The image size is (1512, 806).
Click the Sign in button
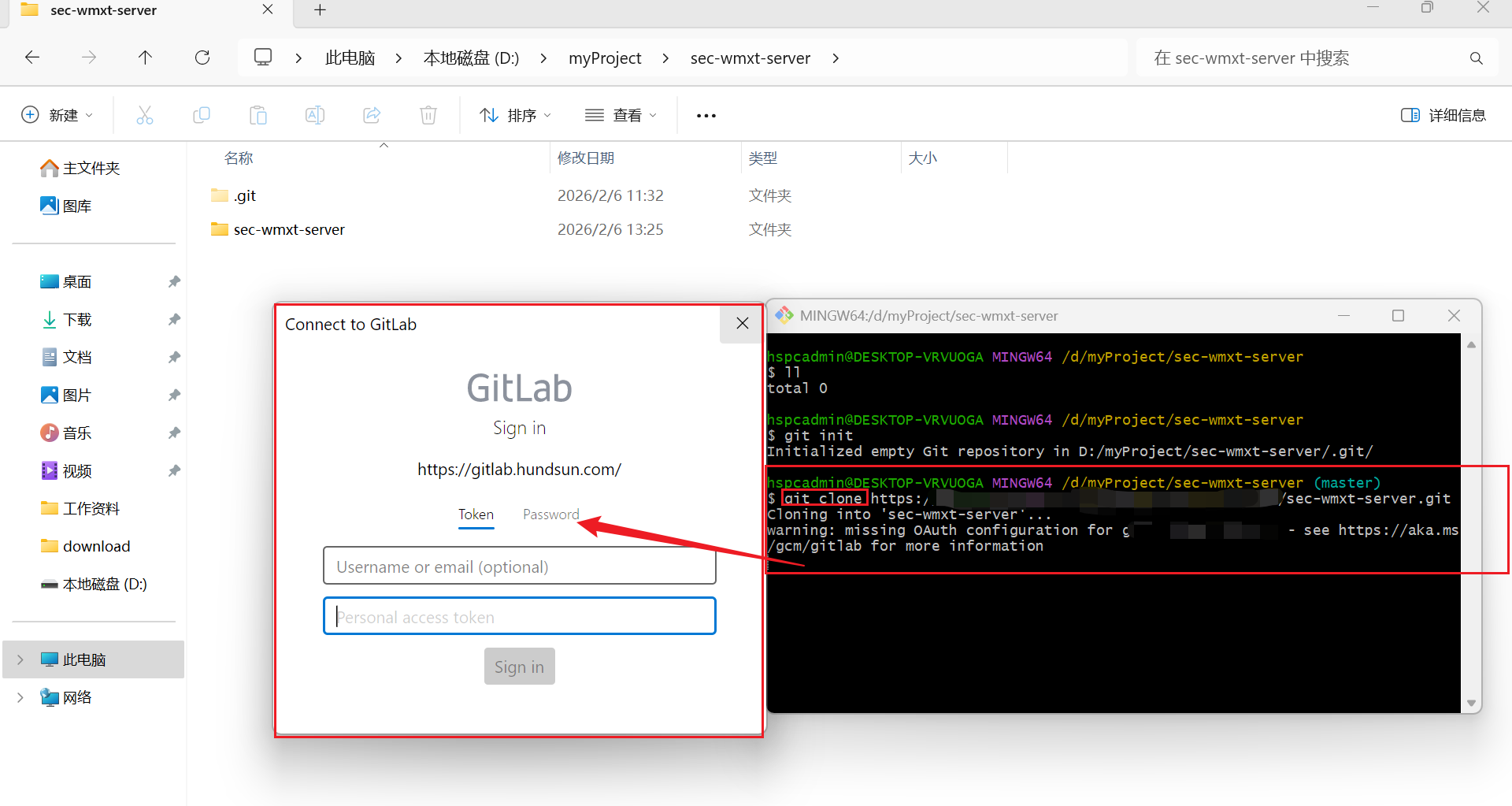pyautogui.click(x=520, y=667)
